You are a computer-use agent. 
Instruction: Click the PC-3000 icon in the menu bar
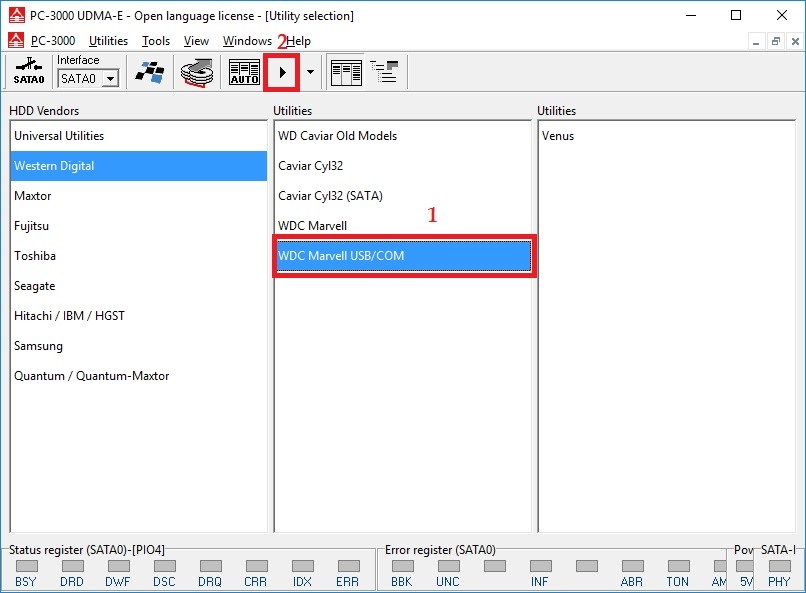16,41
